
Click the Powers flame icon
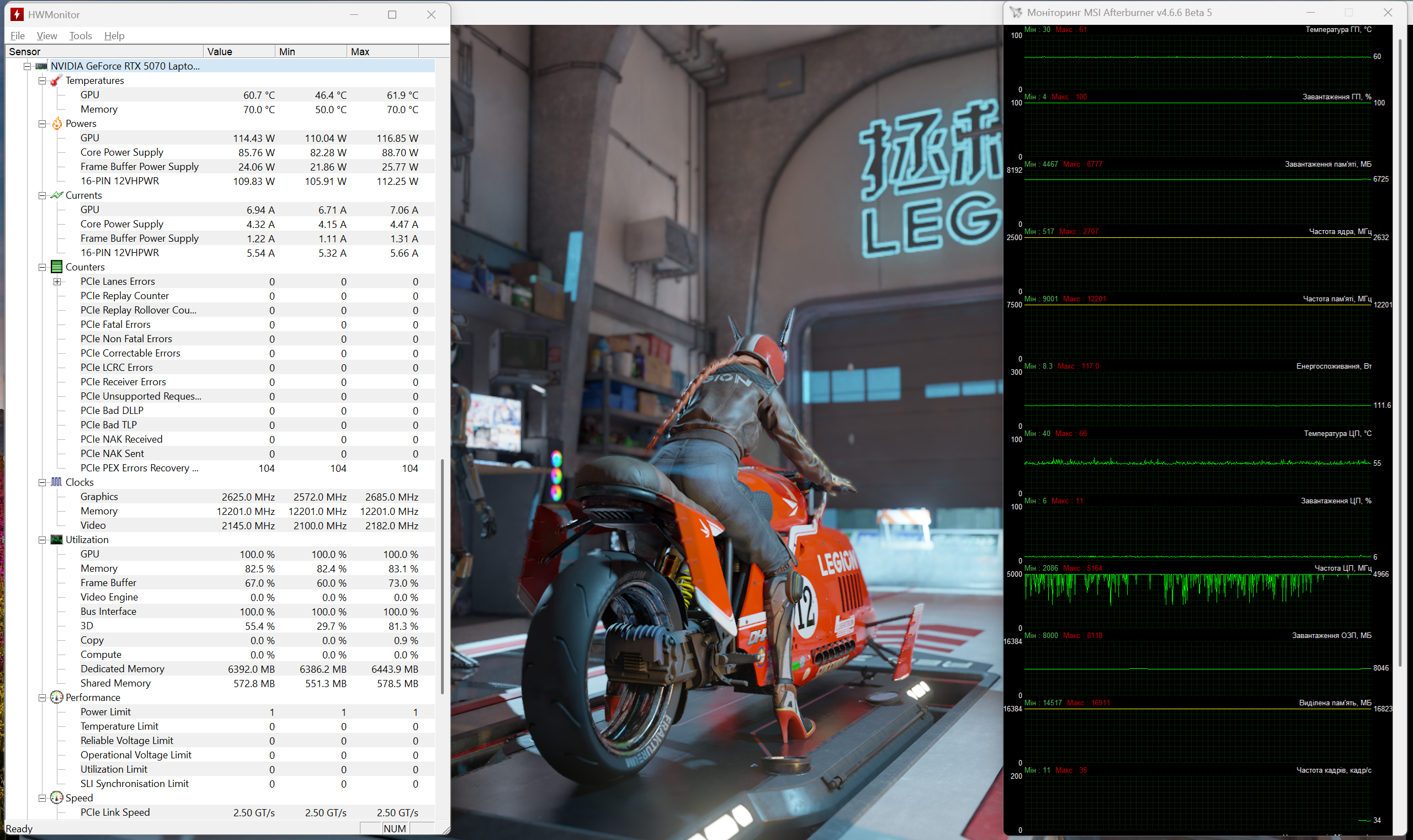pos(57,124)
